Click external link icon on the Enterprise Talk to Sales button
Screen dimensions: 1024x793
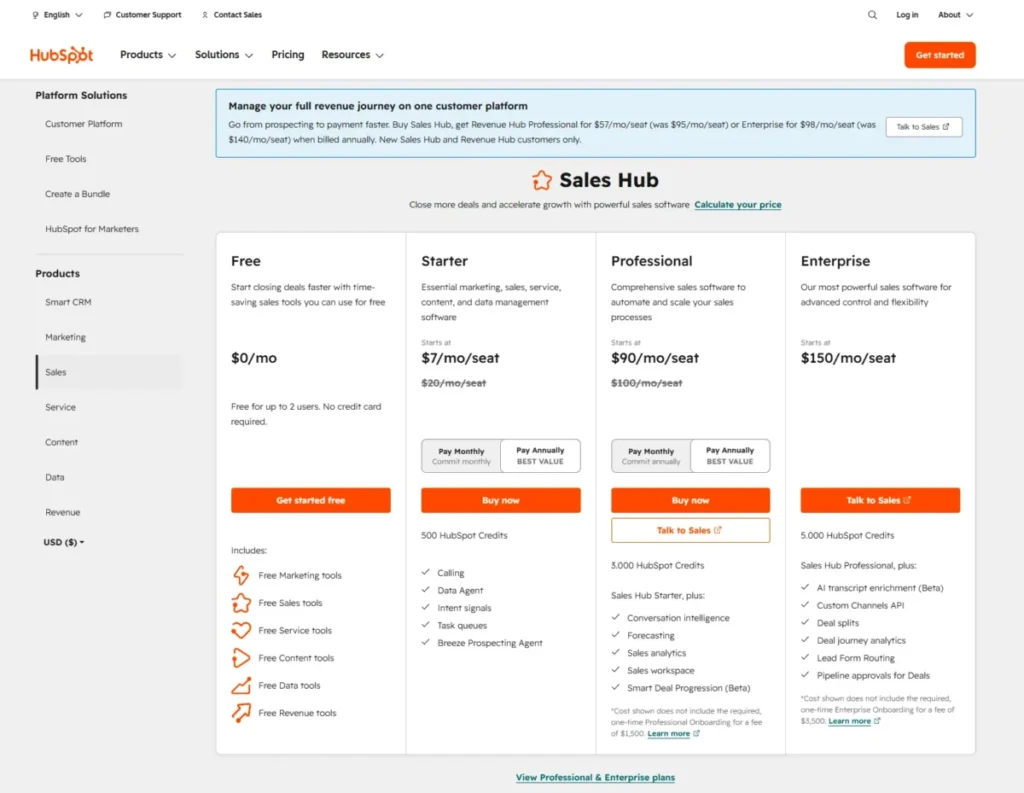907,500
